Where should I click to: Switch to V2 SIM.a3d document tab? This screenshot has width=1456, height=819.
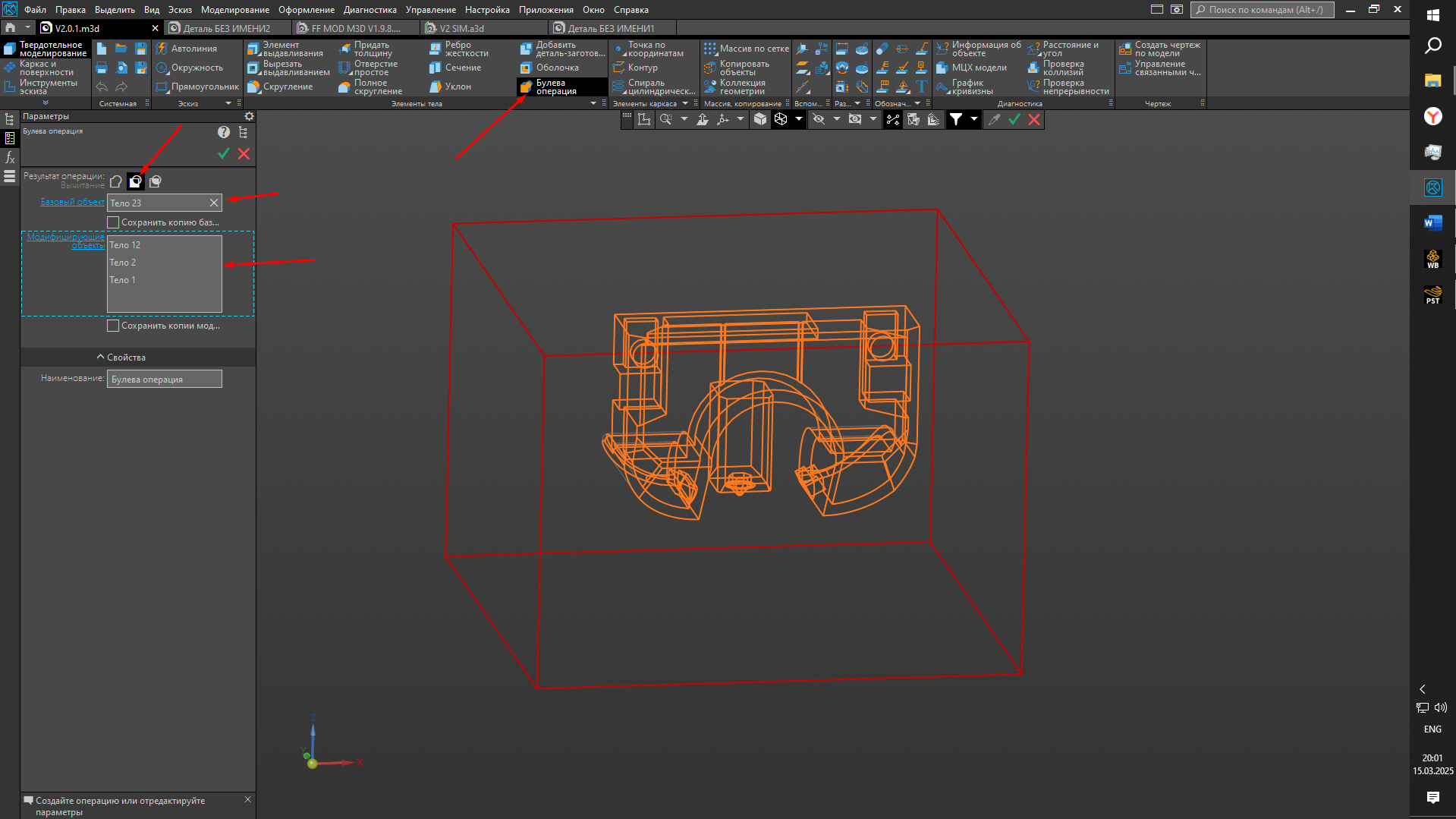pos(461,28)
